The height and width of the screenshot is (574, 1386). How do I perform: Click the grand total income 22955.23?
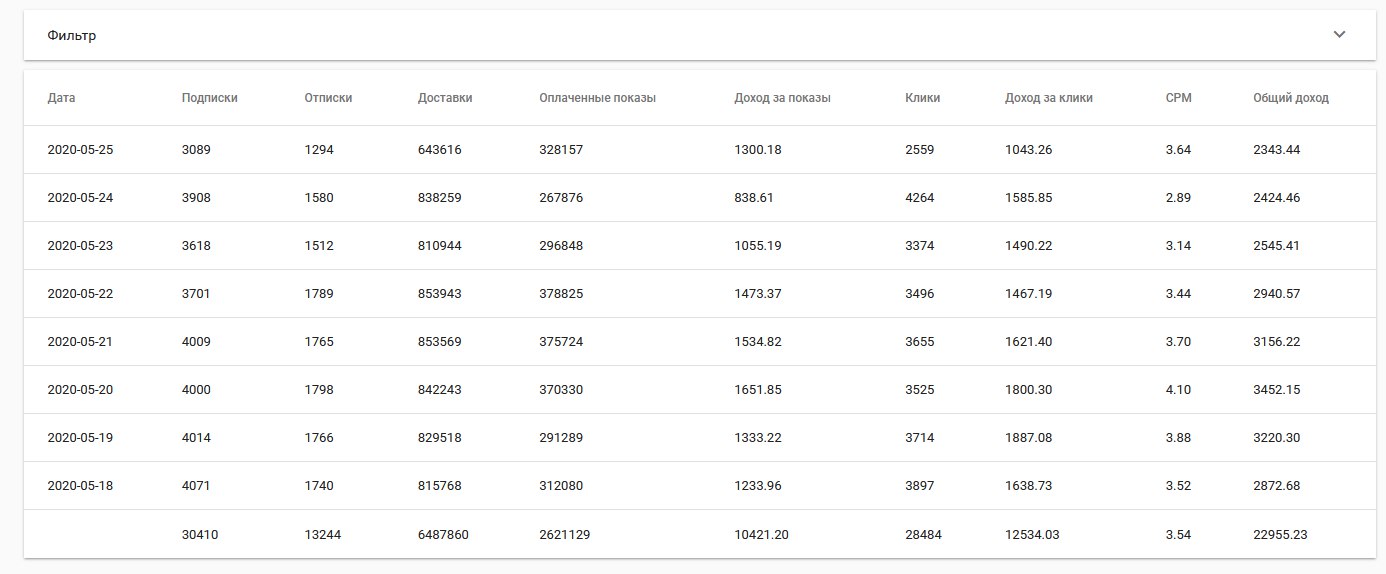1280,535
